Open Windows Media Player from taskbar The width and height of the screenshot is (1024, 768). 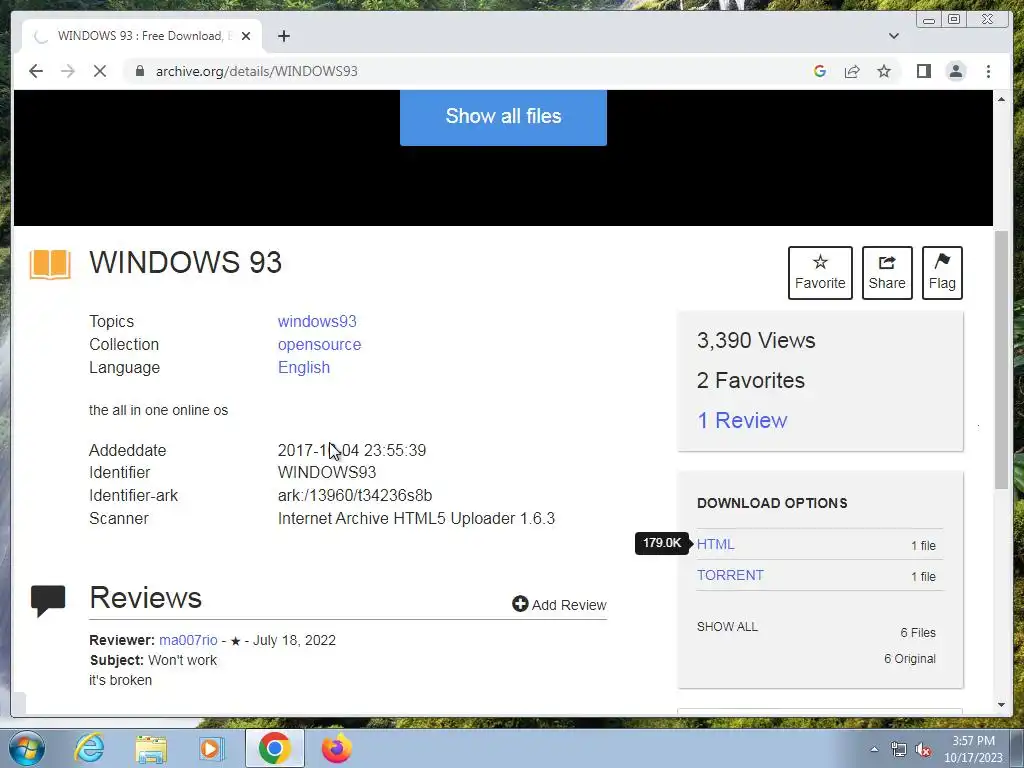pyautogui.click(x=211, y=748)
